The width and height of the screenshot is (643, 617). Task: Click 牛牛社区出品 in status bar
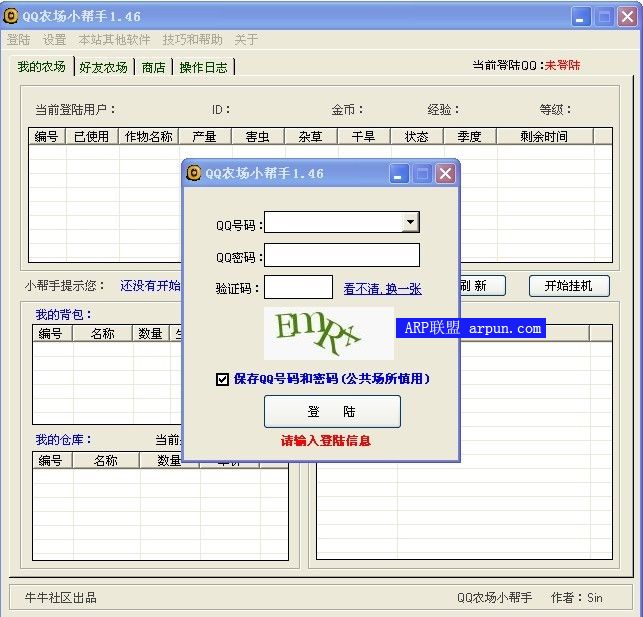pos(61,597)
